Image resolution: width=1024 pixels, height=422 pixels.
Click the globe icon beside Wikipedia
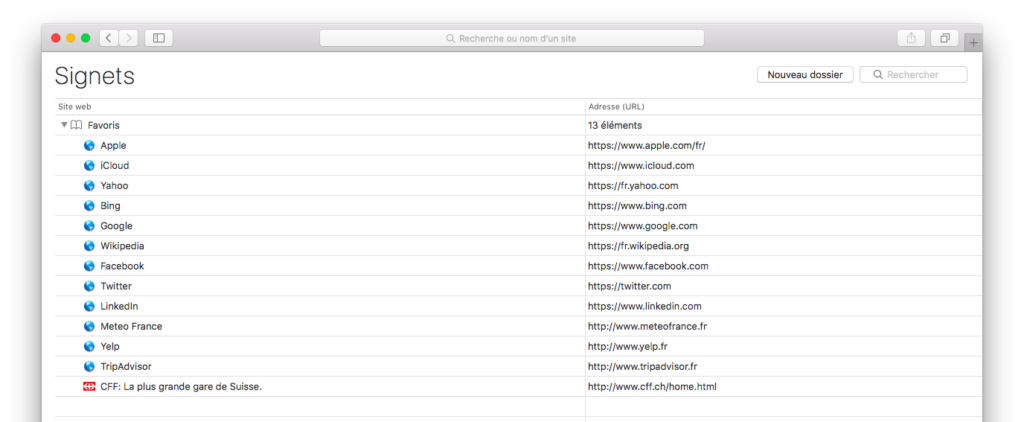click(89, 246)
